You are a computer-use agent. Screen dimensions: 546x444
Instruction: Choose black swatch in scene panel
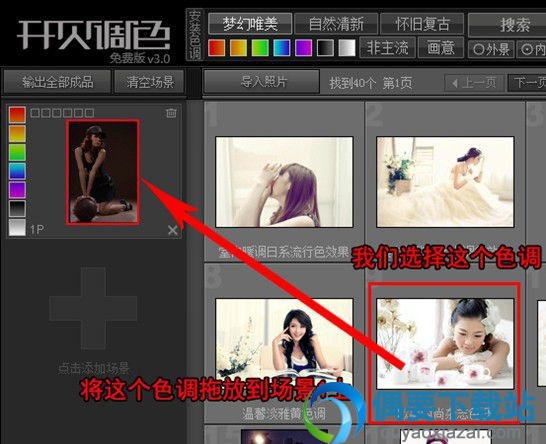[x=17, y=209]
